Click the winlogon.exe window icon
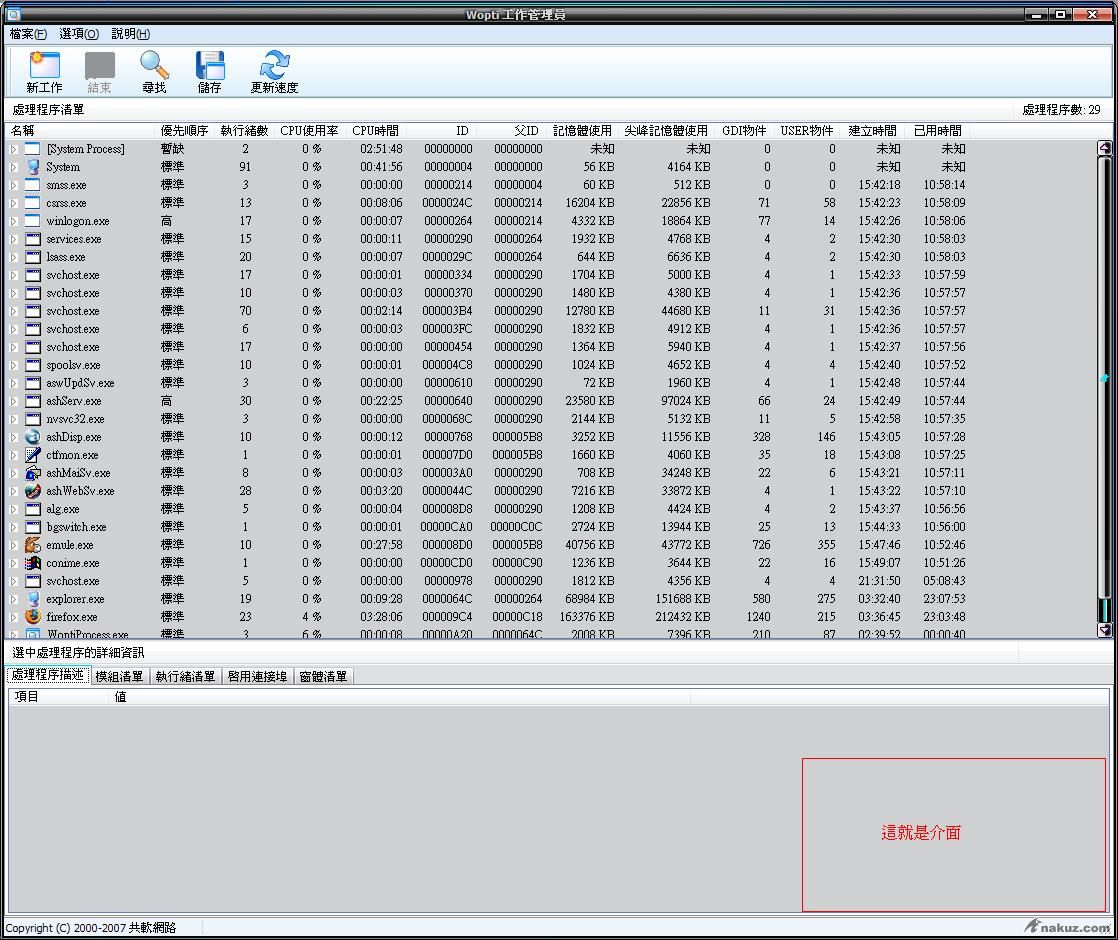The image size is (1118, 940). click(x=33, y=221)
